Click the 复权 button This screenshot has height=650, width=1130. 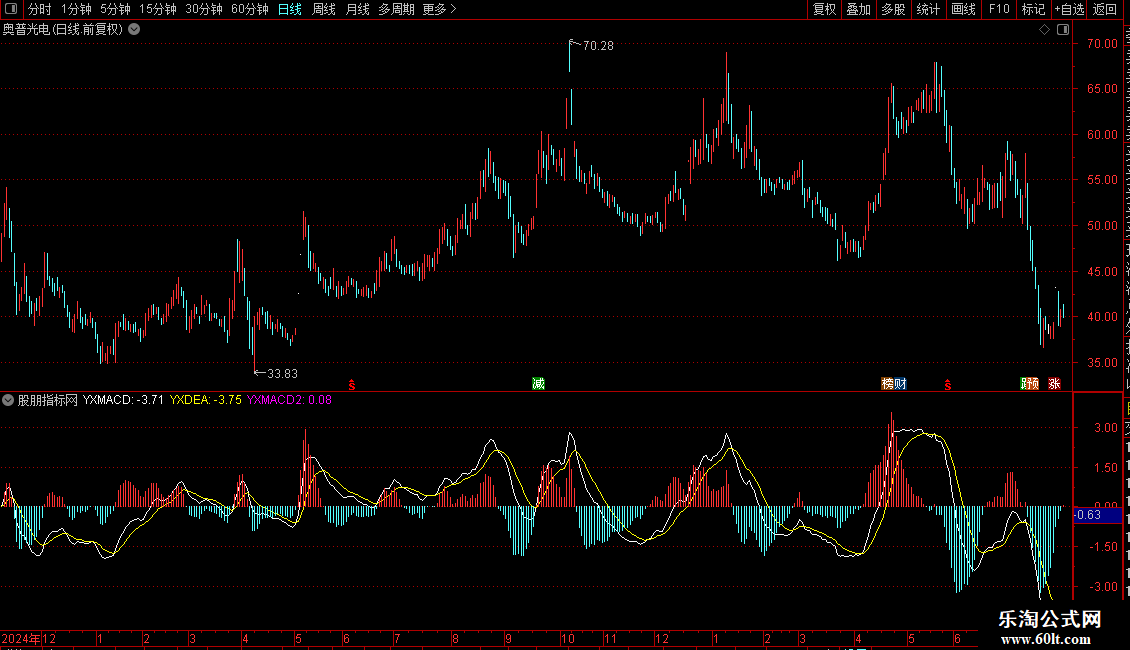point(824,9)
